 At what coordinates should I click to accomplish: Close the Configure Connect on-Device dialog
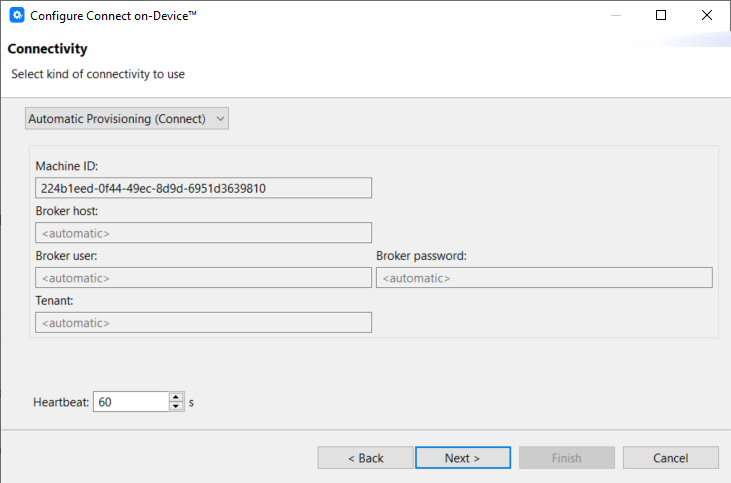(x=707, y=16)
